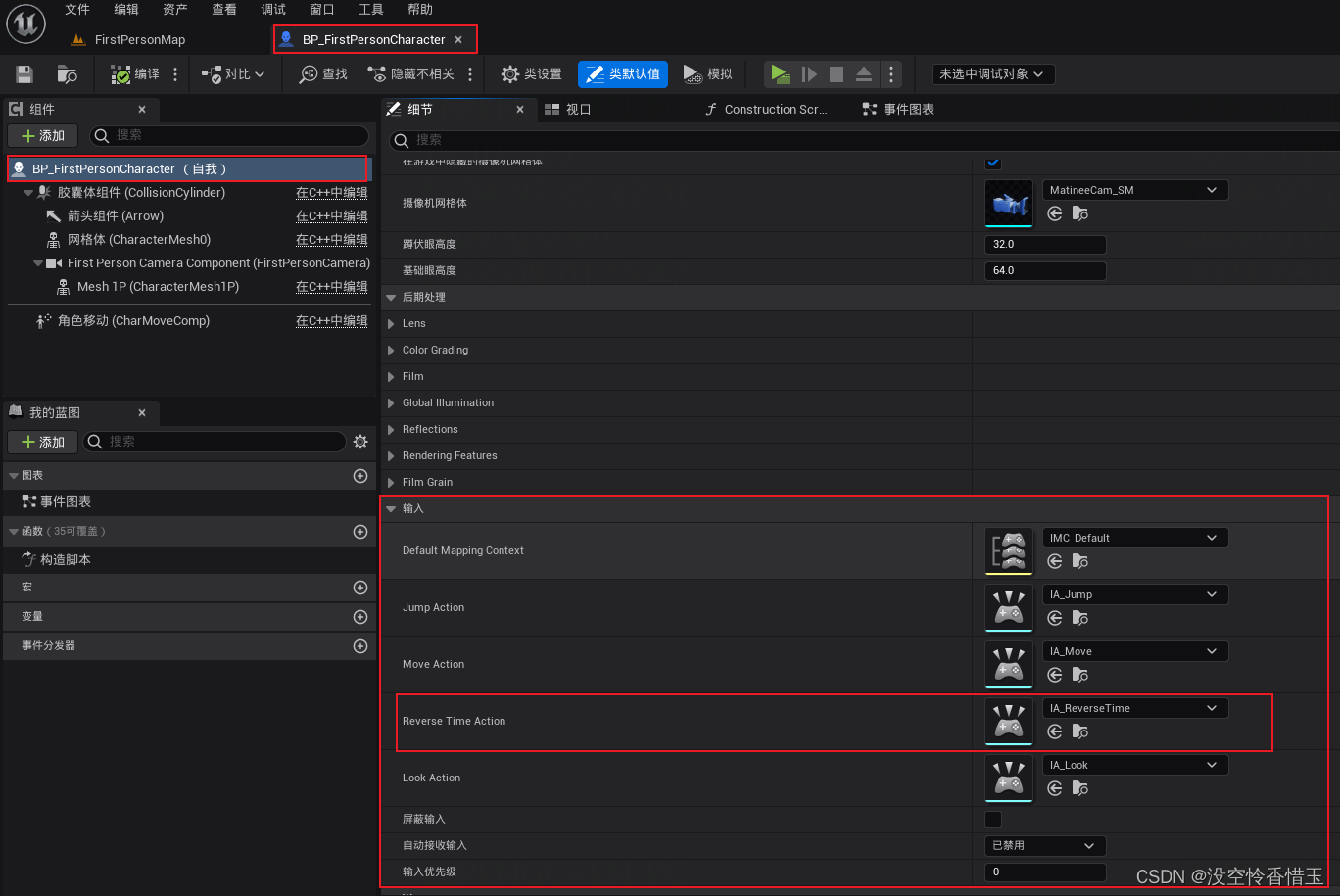Enable the 屏蔽输入 checkbox
Screen dimensions: 1340x896
(992, 819)
